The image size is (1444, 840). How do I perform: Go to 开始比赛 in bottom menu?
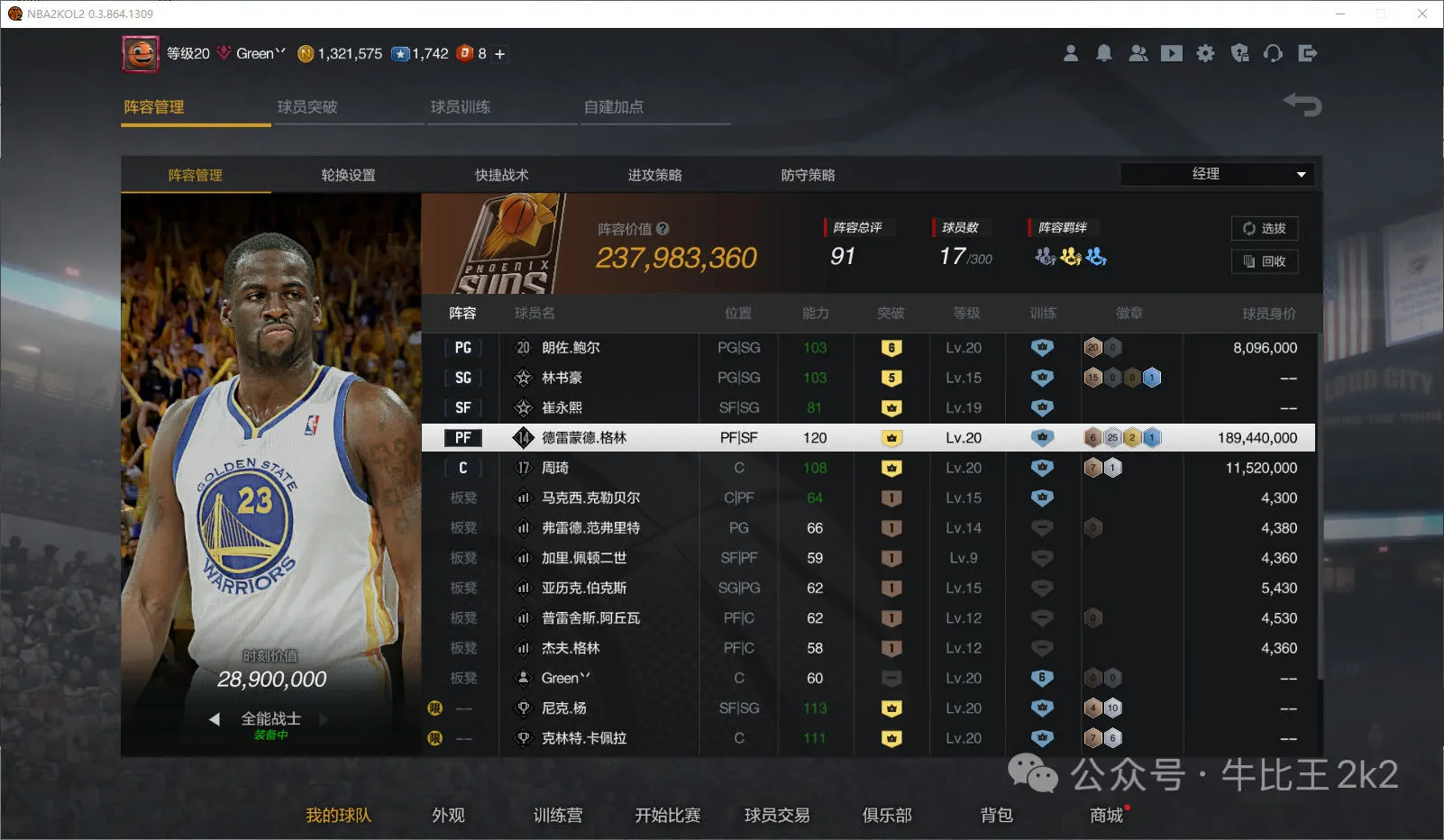(667, 815)
